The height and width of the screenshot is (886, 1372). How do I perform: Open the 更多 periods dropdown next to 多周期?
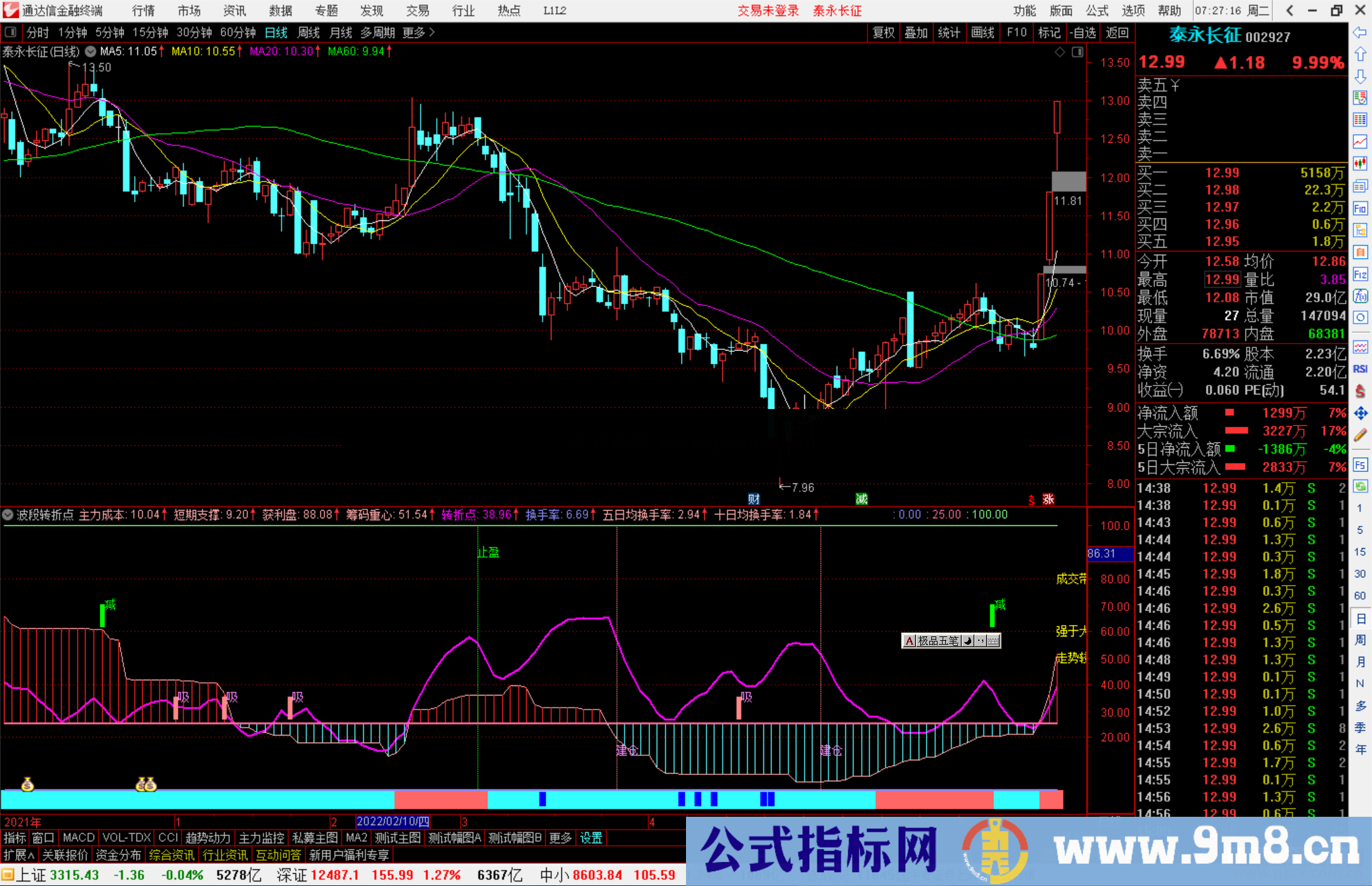click(x=414, y=32)
